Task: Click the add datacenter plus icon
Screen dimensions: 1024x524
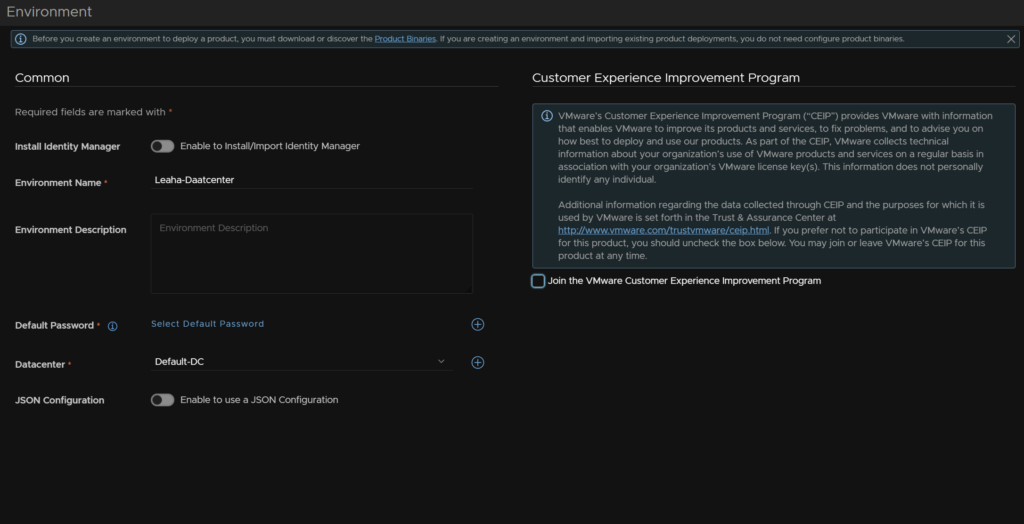Action: click(x=477, y=363)
